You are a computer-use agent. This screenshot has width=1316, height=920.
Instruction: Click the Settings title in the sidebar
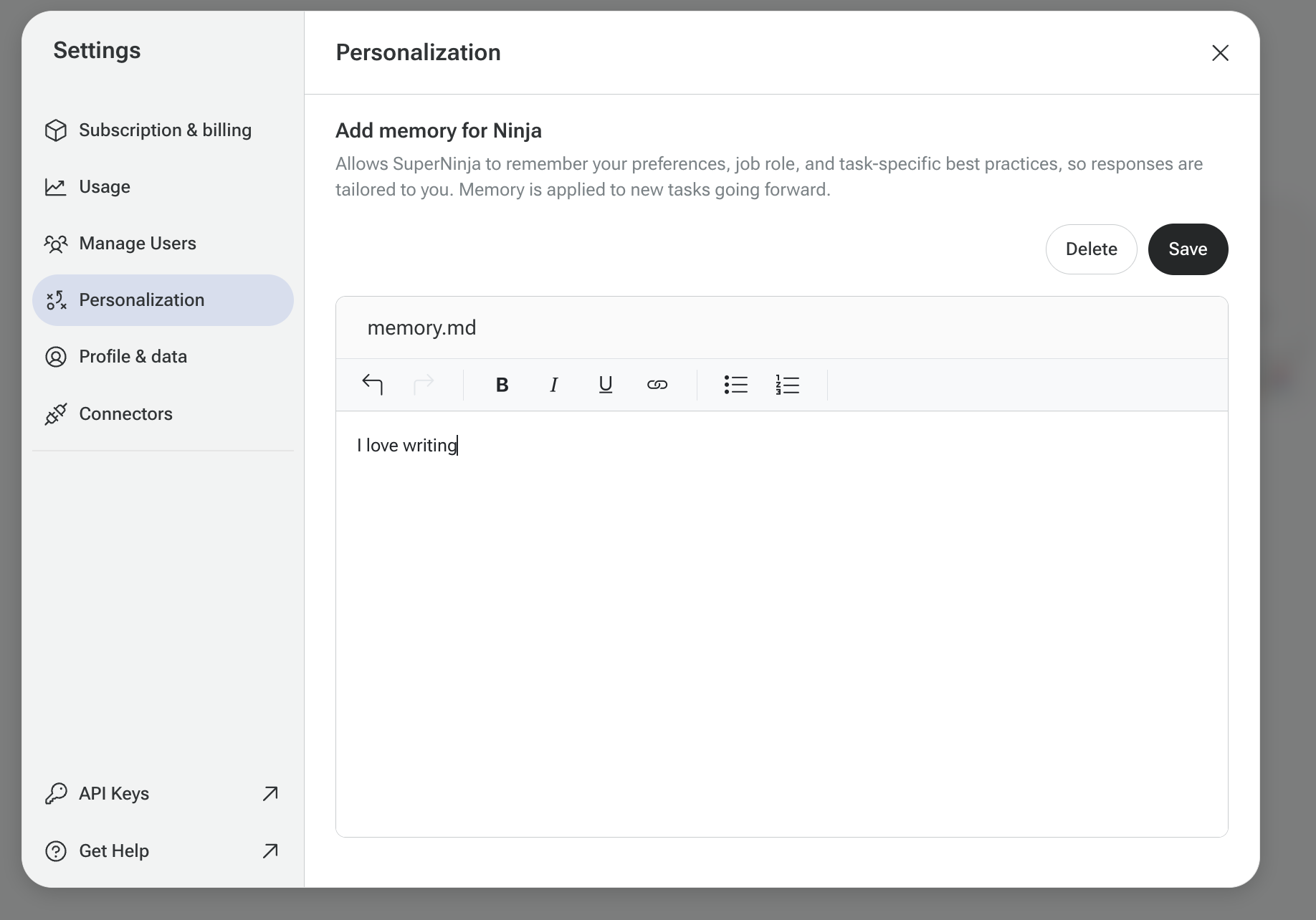(97, 50)
